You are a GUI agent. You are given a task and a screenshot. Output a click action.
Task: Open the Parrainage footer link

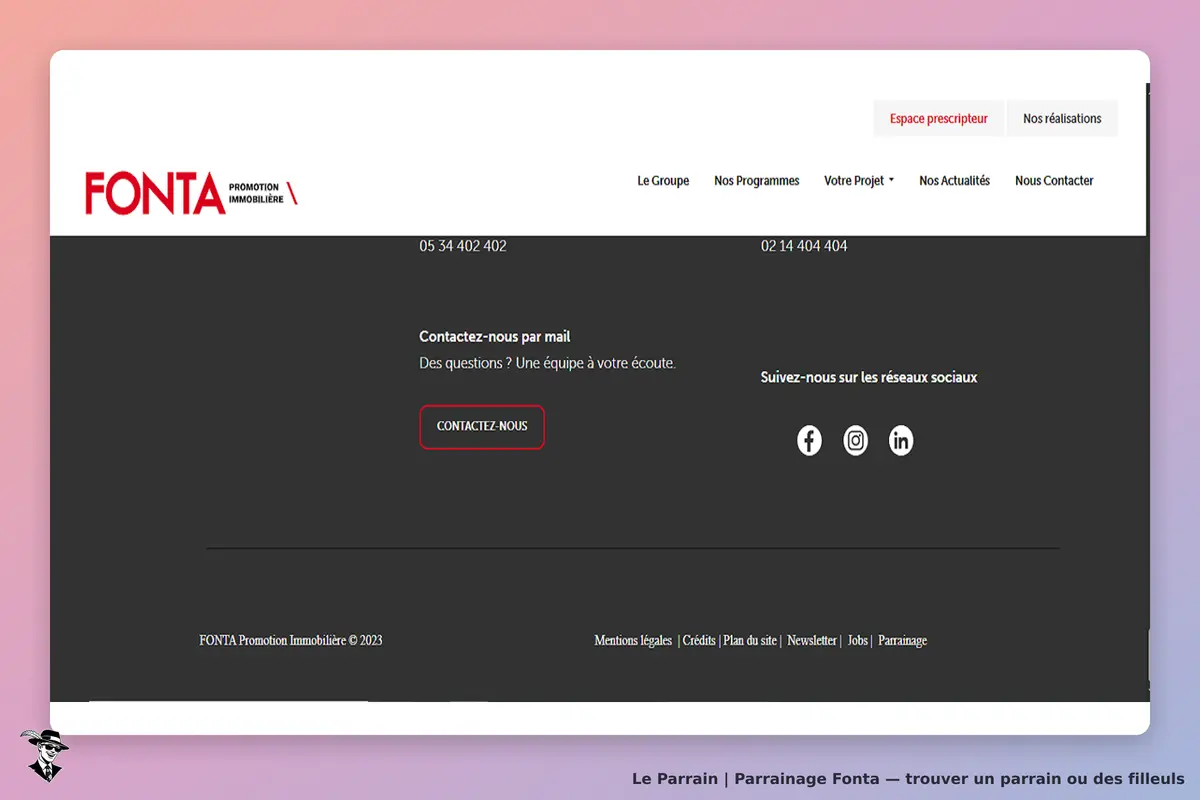pyautogui.click(x=903, y=640)
